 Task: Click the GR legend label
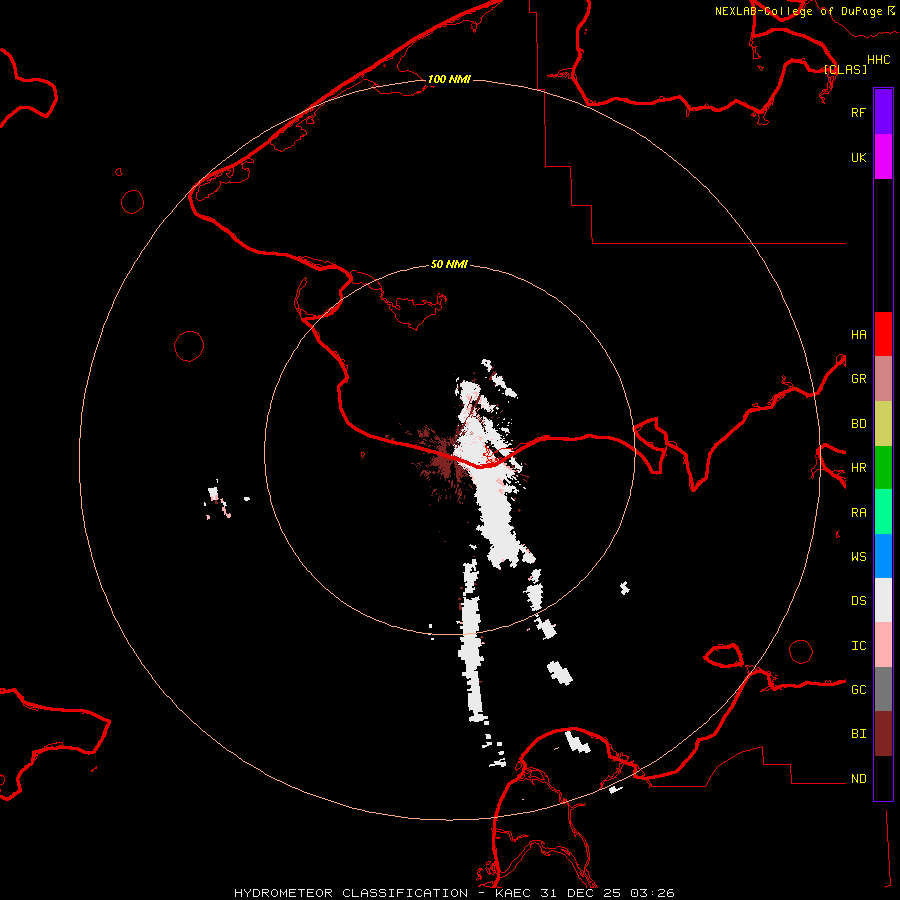click(x=858, y=379)
